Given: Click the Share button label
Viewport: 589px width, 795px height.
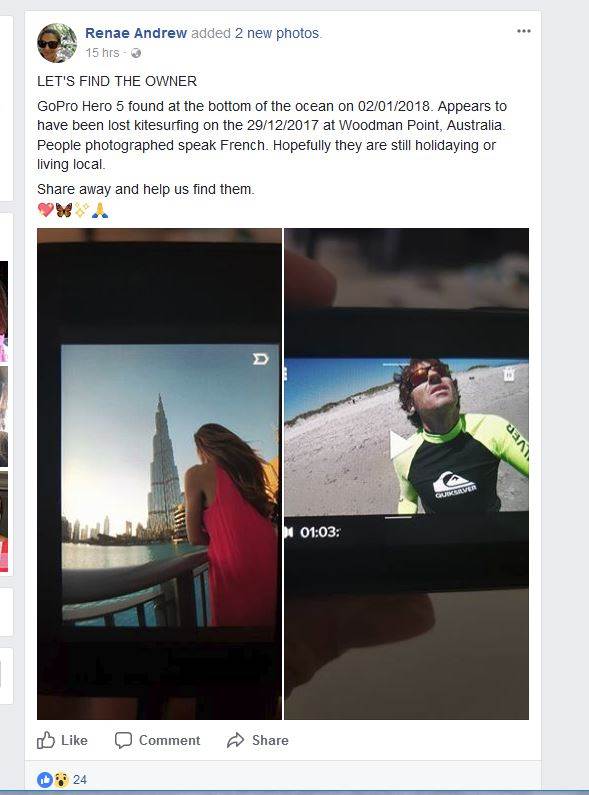Looking at the screenshot, I should tap(270, 740).
